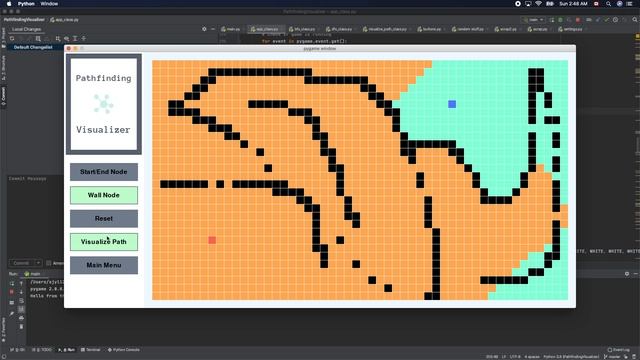640x360 pixels.
Task: Open the Apple menu
Action: click(9, 4)
